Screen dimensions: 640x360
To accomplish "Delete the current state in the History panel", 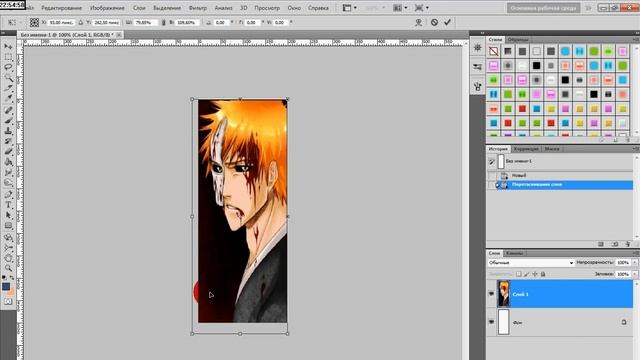I will 628,244.
